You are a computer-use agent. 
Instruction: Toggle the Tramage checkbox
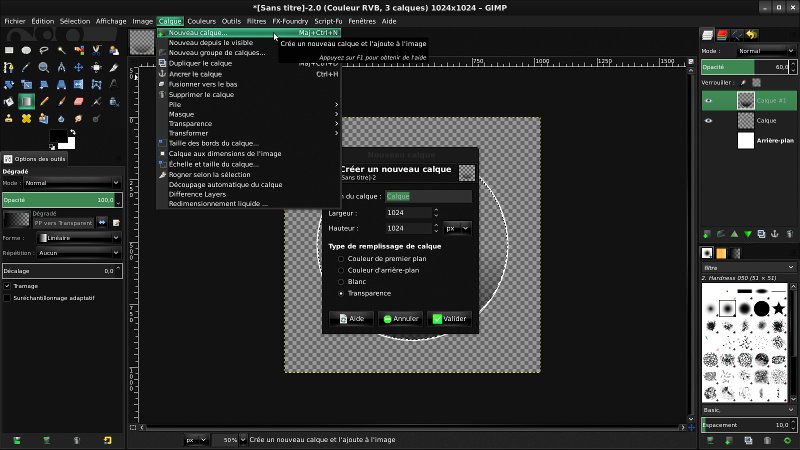(7, 286)
